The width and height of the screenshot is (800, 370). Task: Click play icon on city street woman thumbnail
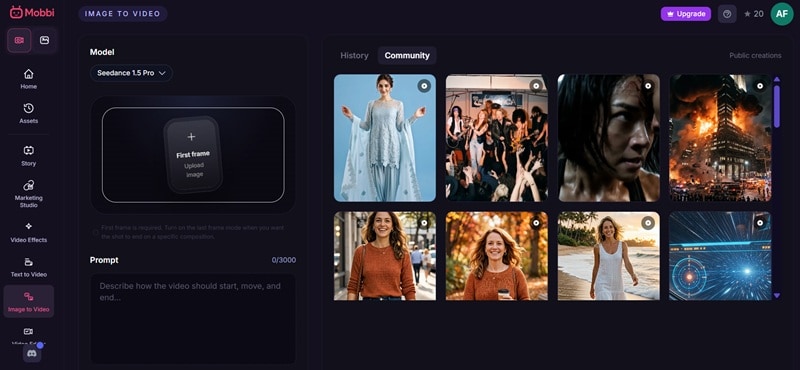(424, 223)
